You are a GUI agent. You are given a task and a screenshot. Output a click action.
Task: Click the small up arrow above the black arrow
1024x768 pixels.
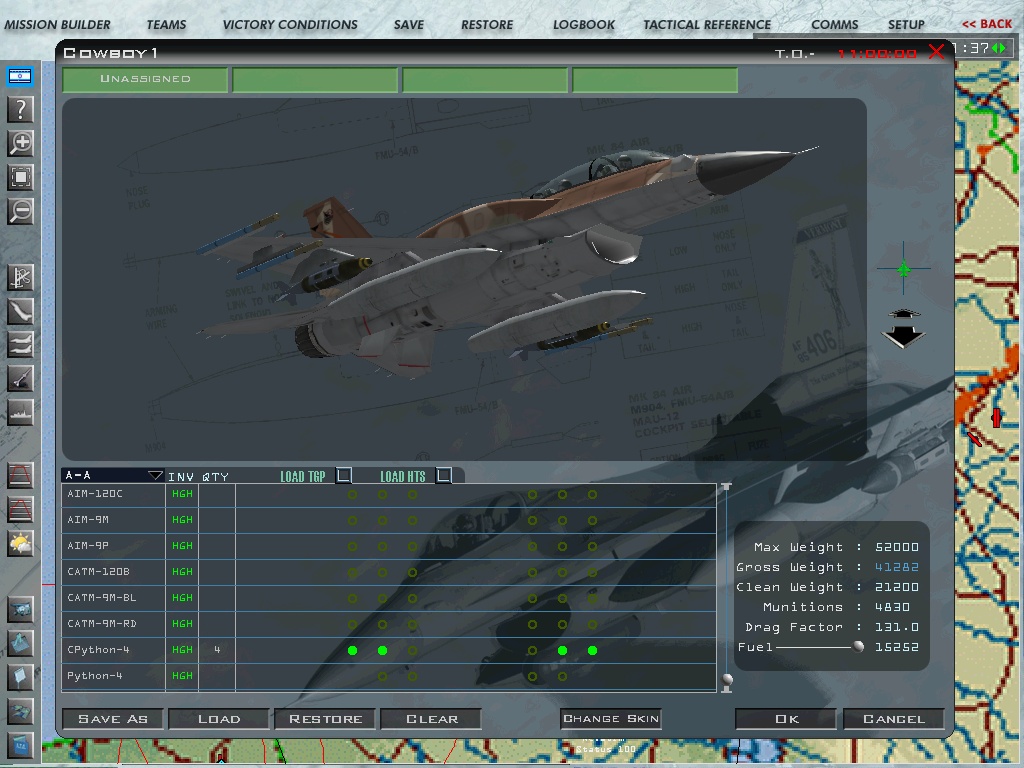(903, 314)
